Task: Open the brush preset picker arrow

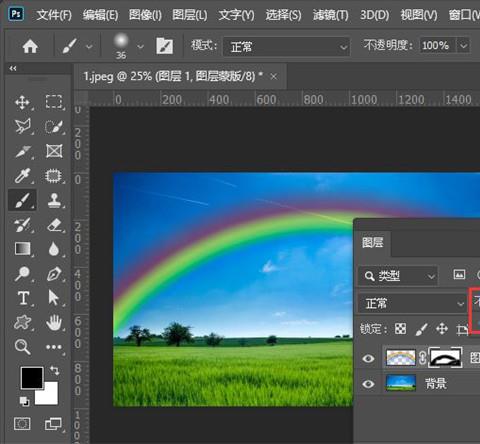Action: coord(140,46)
